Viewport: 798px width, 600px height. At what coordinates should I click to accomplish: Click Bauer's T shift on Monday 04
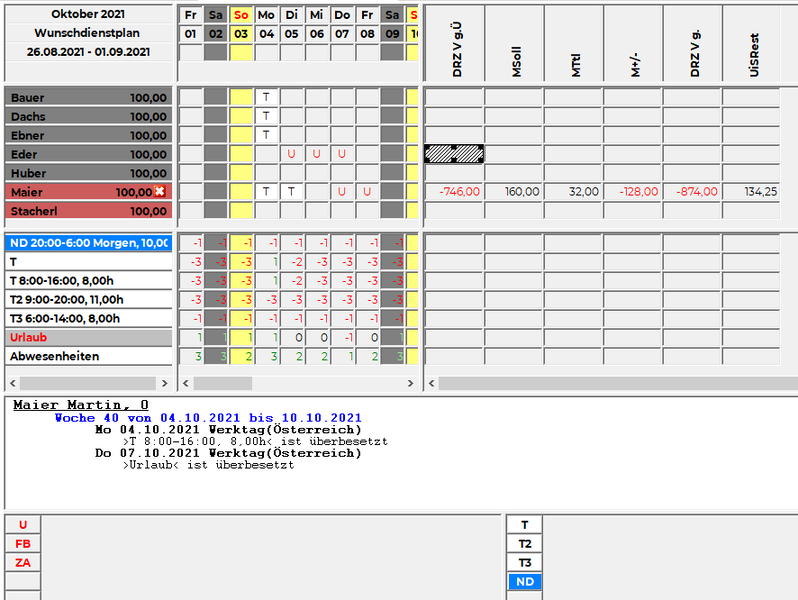pyautogui.click(x=266, y=97)
